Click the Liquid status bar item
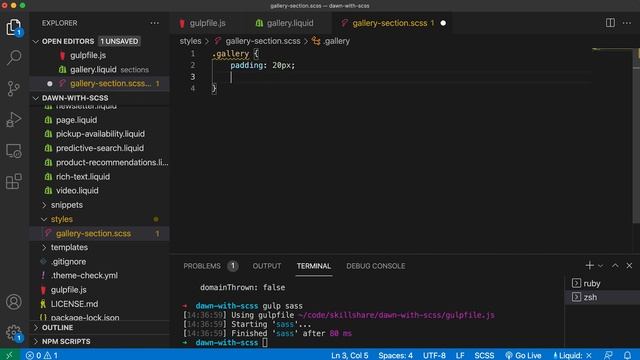This screenshot has width=640, height=360. (572, 356)
